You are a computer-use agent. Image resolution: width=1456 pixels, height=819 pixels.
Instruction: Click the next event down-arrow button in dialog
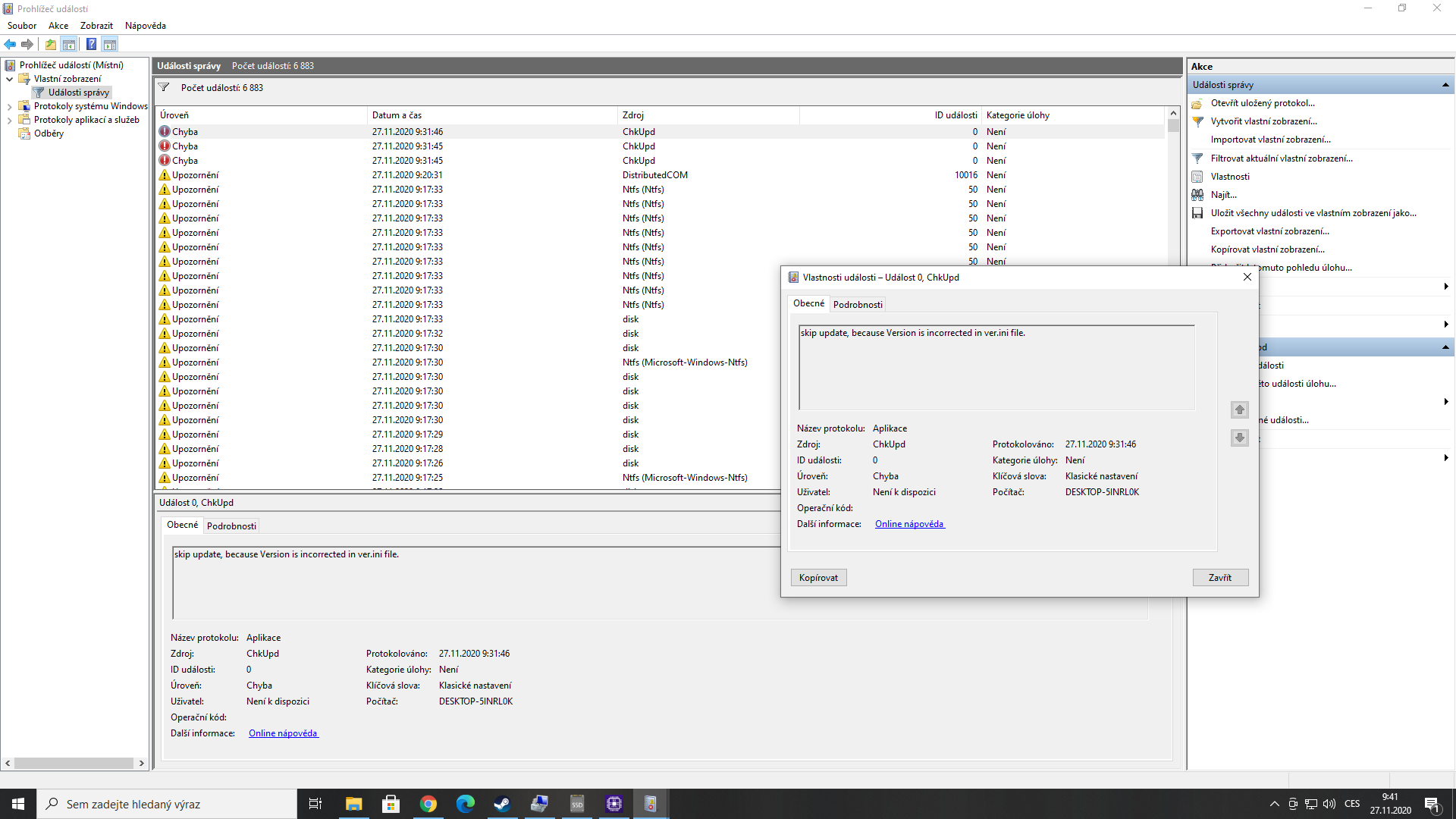tap(1239, 438)
